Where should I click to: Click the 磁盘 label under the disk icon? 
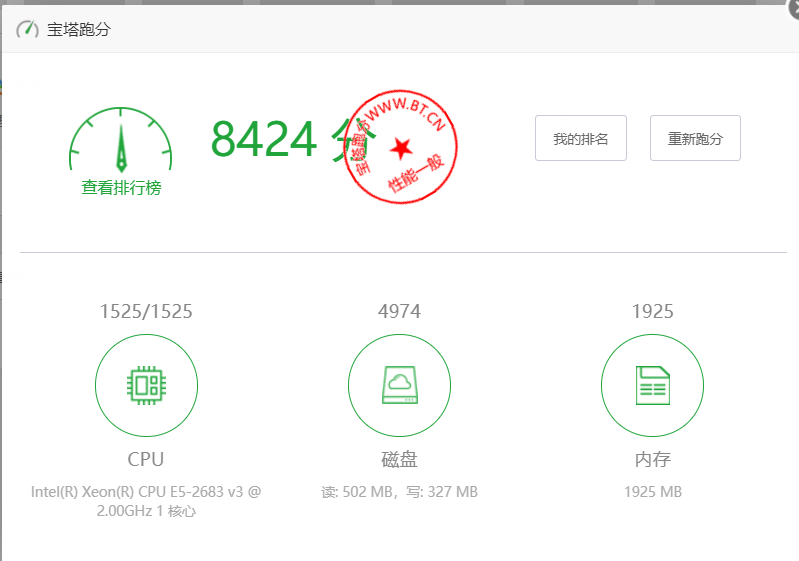[400, 459]
